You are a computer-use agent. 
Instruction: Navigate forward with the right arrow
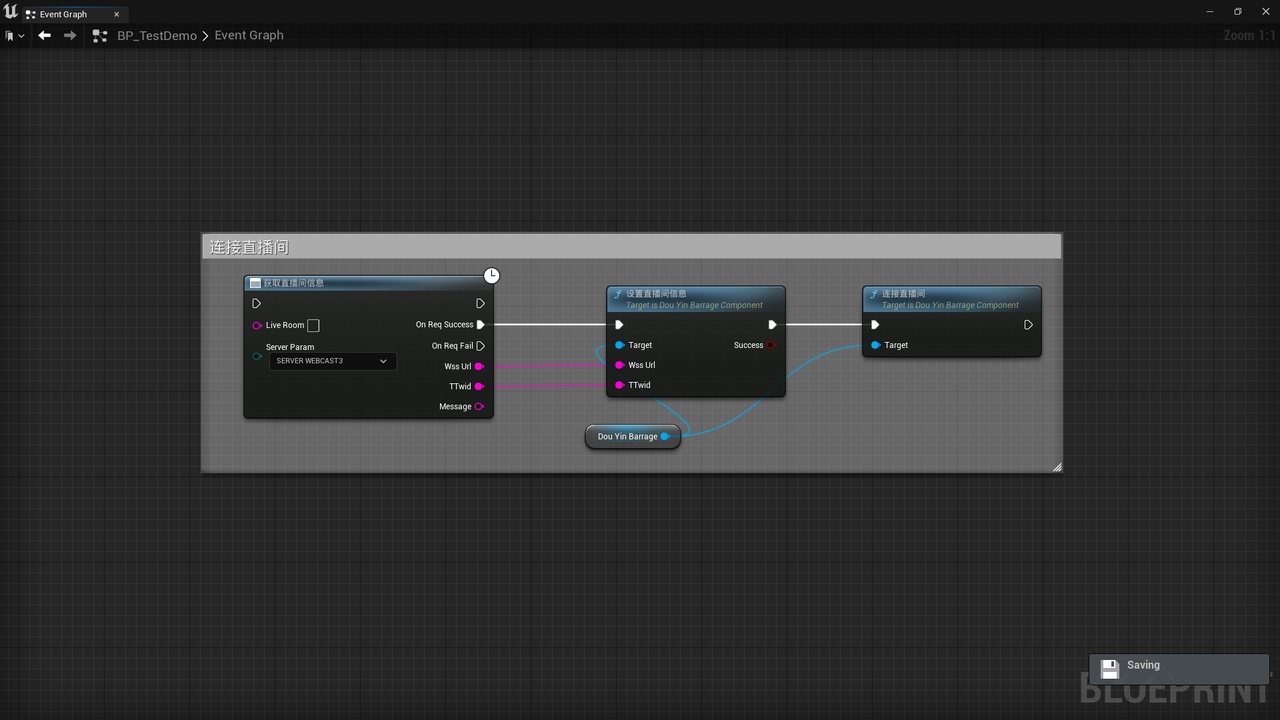point(70,35)
